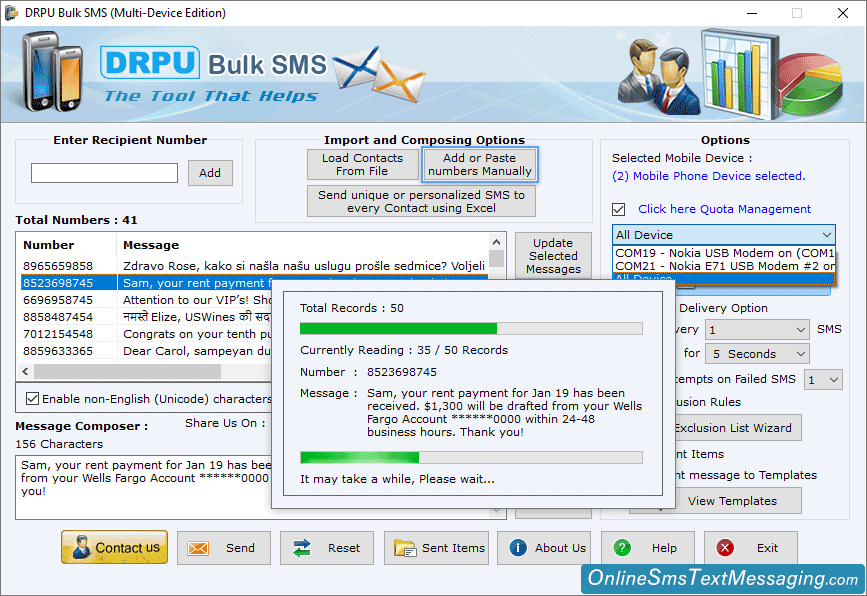Click the Contact us person icon

coord(81,547)
